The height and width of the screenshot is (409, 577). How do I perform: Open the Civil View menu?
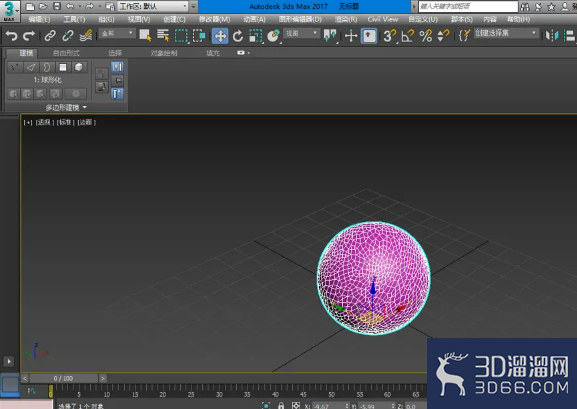[x=383, y=20]
